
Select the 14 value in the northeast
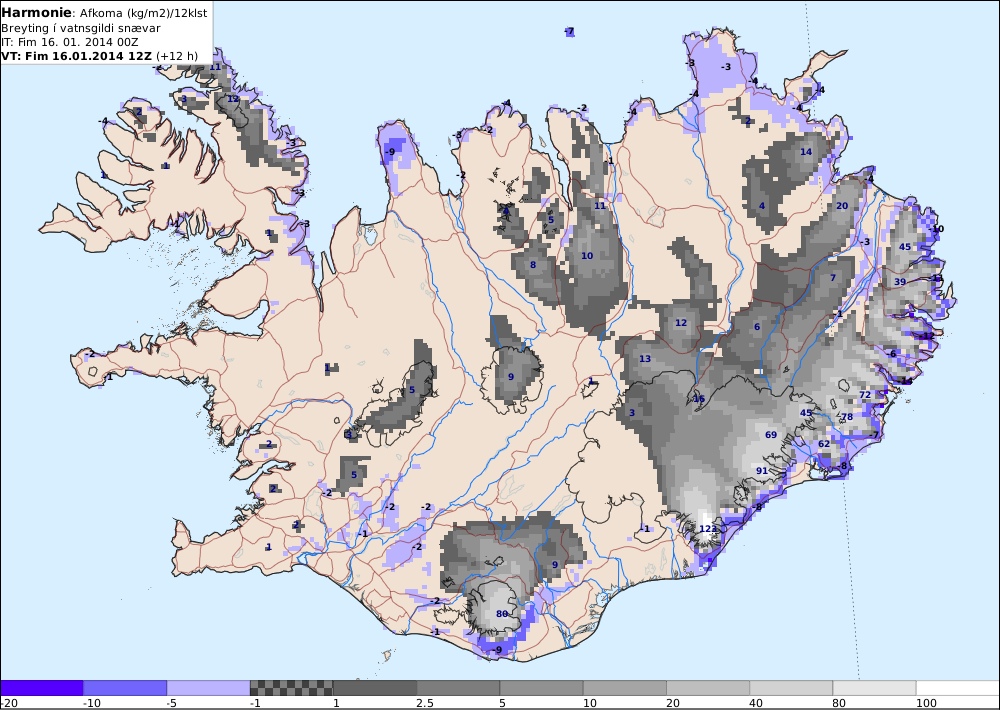[x=806, y=152]
